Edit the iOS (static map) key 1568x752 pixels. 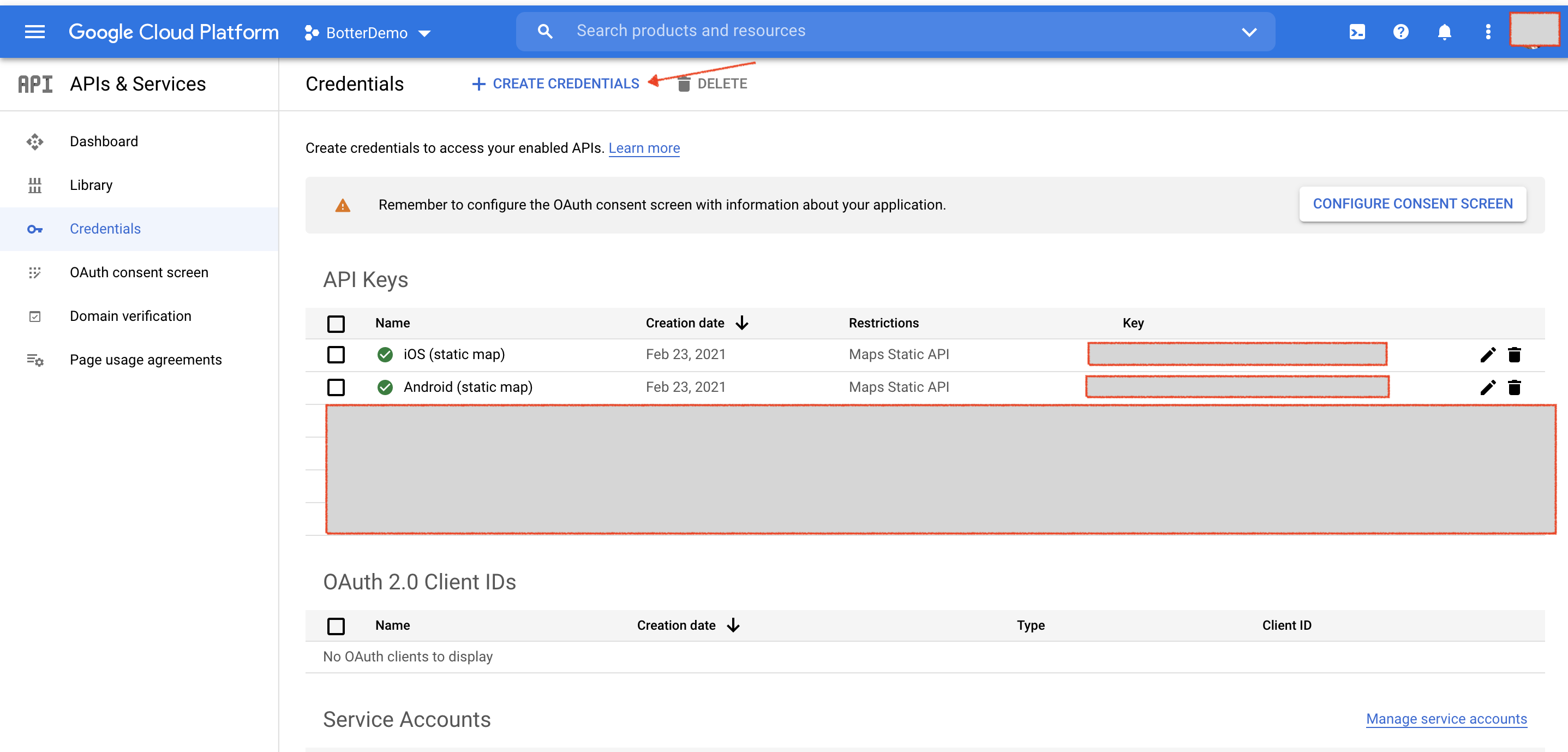(x=1488, y=354)
